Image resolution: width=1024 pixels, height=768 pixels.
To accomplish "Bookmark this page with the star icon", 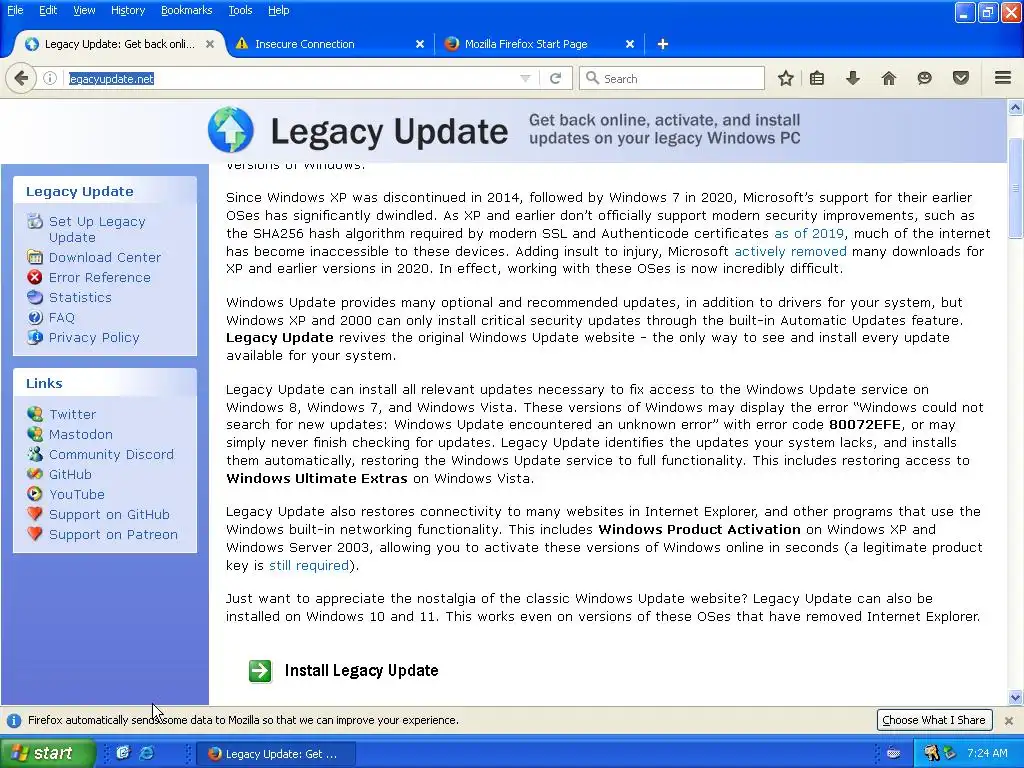I will 786,78.
